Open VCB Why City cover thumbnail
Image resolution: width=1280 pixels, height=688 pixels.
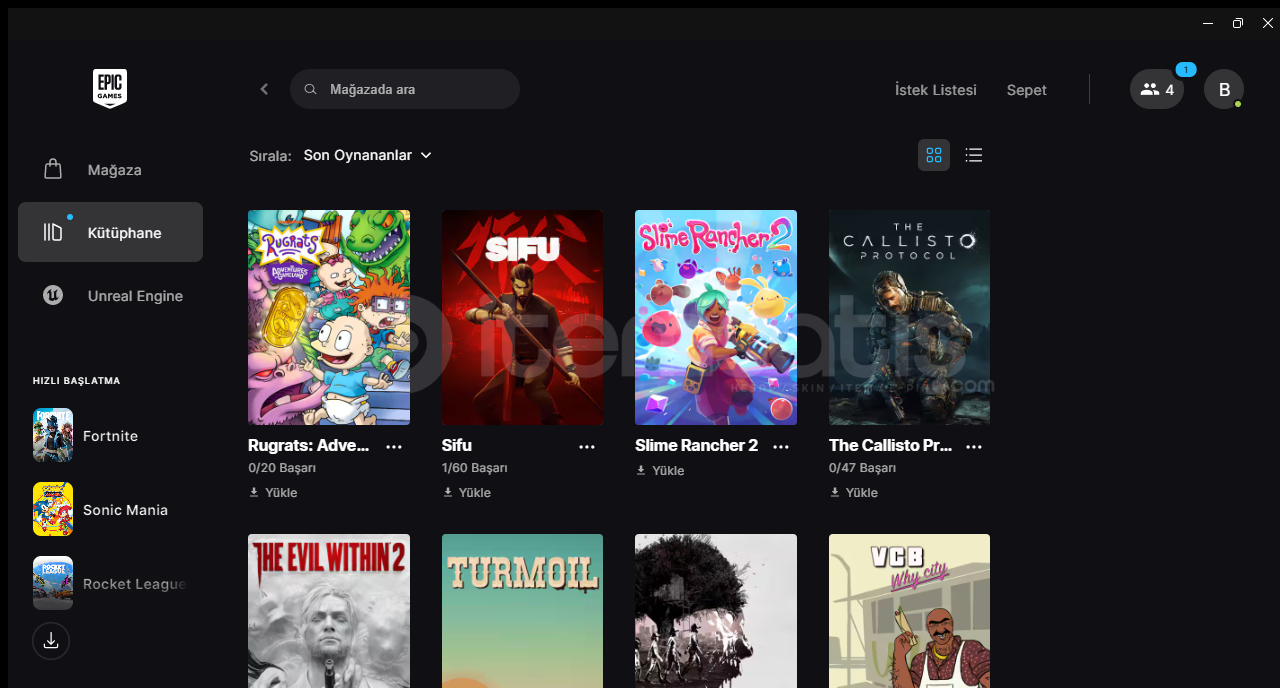909,611
